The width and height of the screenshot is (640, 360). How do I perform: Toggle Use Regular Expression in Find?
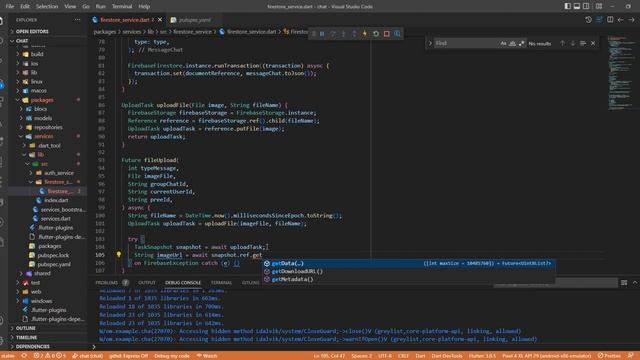(x=521, y=43)
